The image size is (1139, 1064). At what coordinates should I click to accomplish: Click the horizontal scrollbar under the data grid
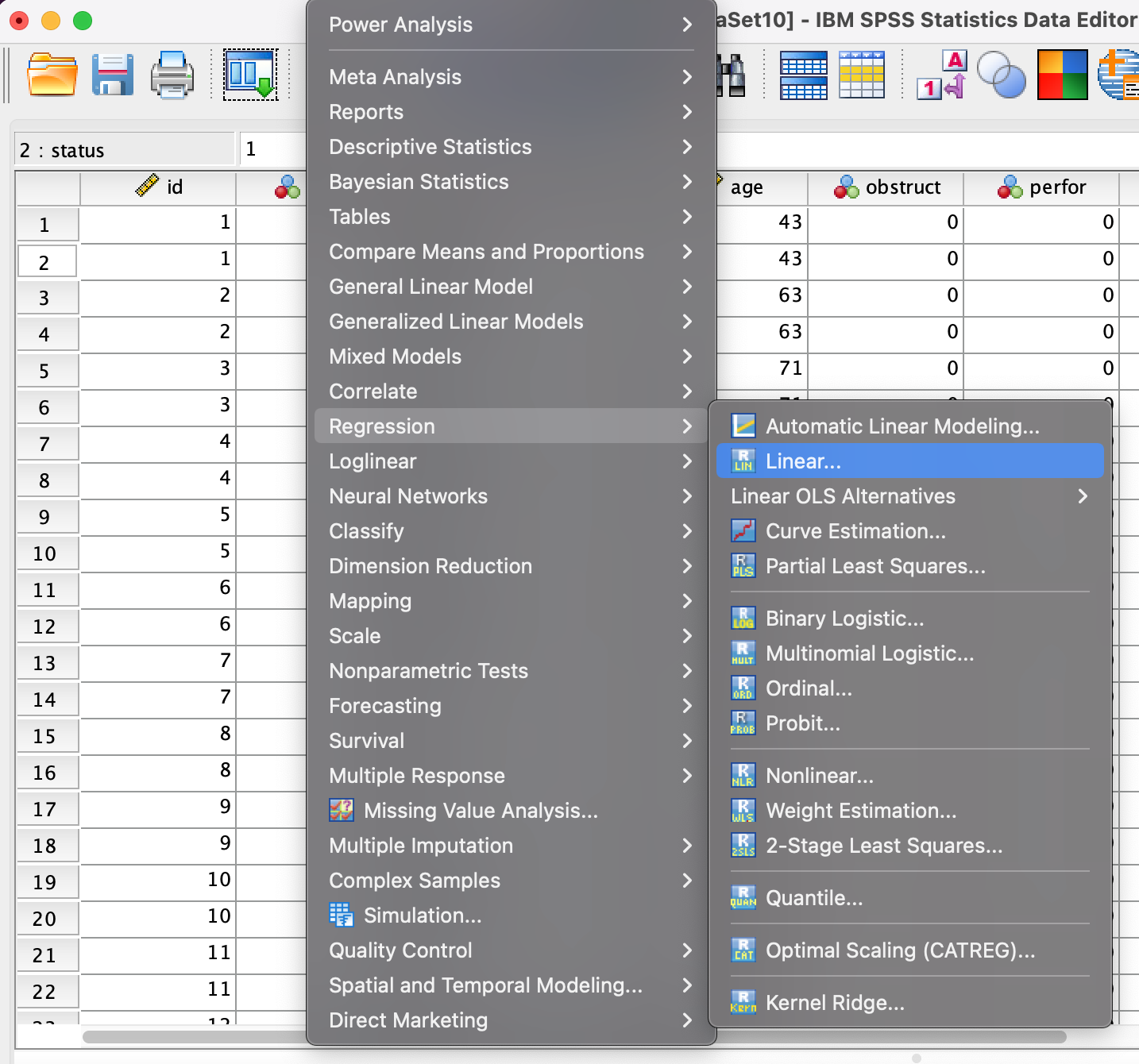click(191, 1037)
